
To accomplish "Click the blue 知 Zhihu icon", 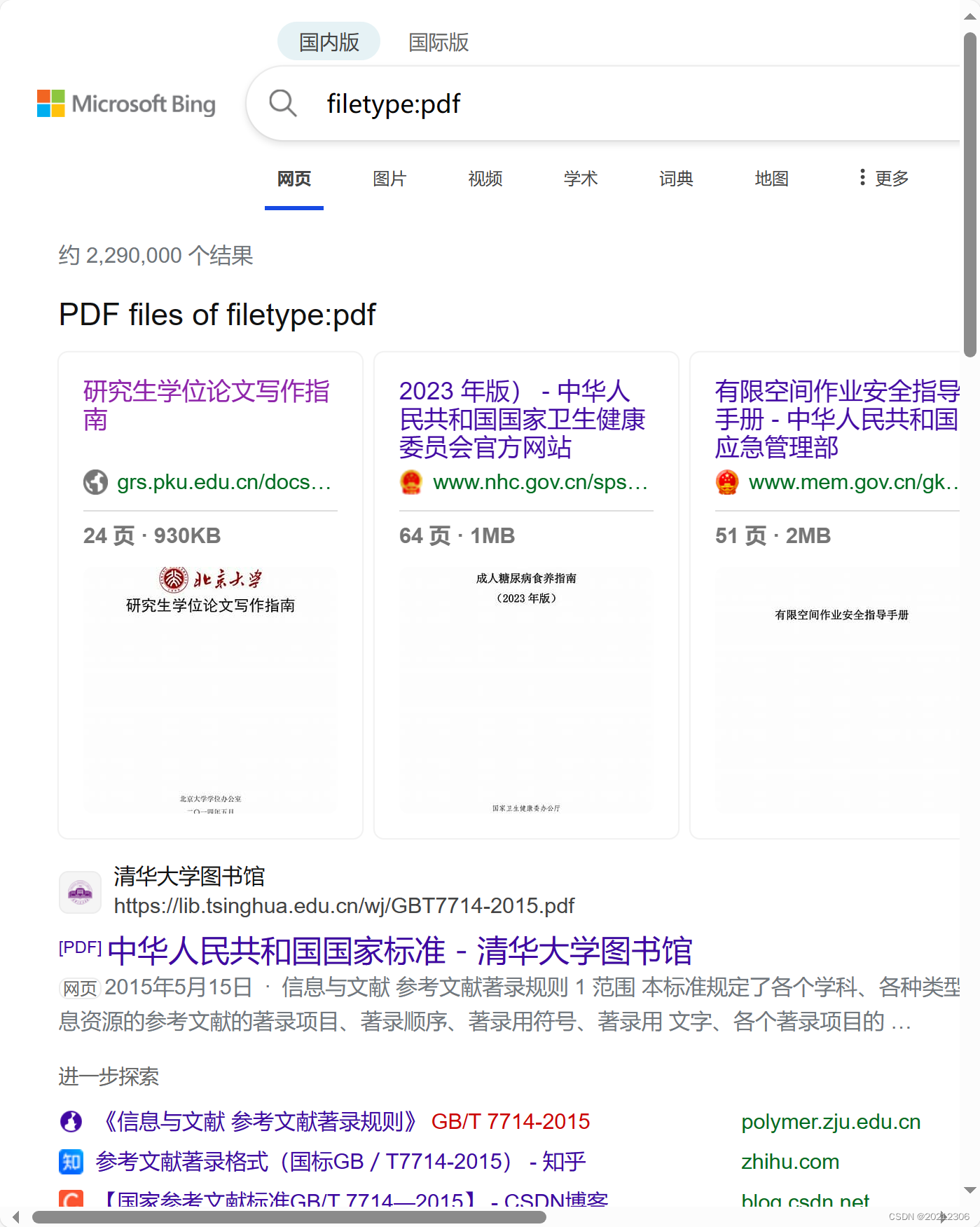I will point(71,1162).
